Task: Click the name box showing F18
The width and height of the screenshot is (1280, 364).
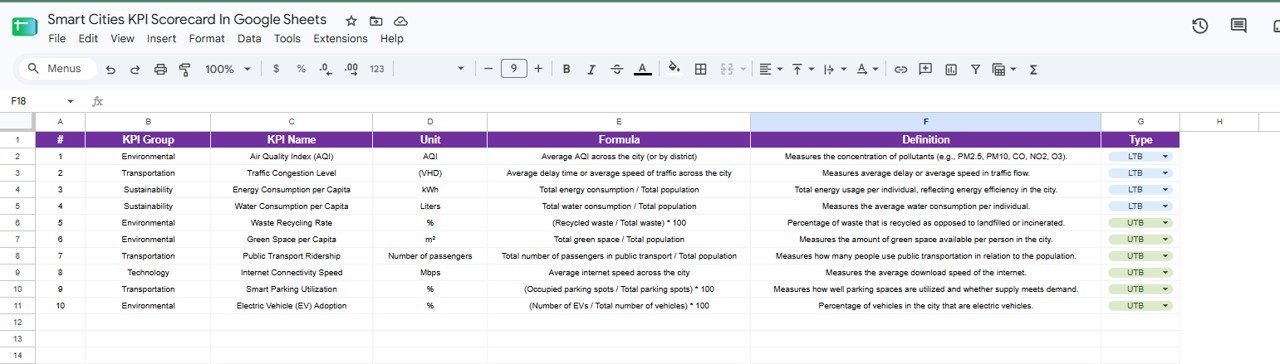Action: pos(33,101)
